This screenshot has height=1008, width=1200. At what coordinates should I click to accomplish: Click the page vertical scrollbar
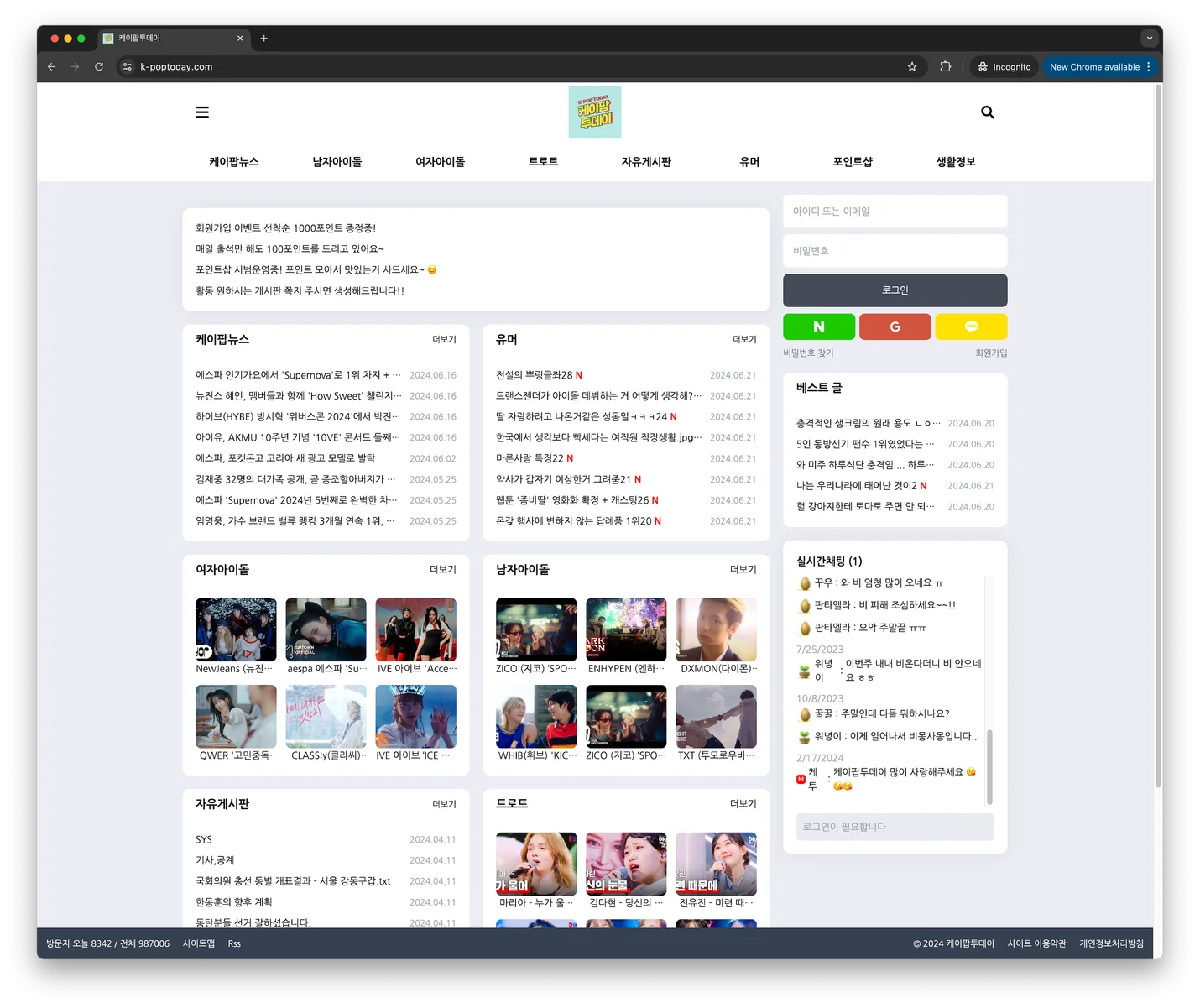[x=1159, y=436]
